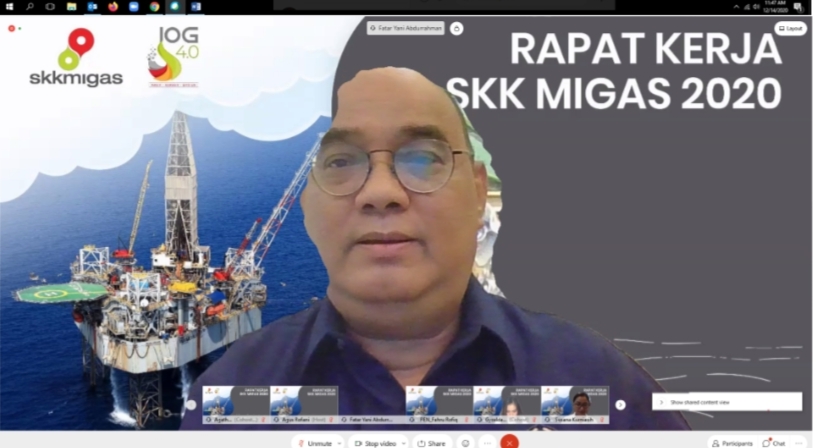Select Agus Rofiani (Host) thumbnail

coord(304,405)
